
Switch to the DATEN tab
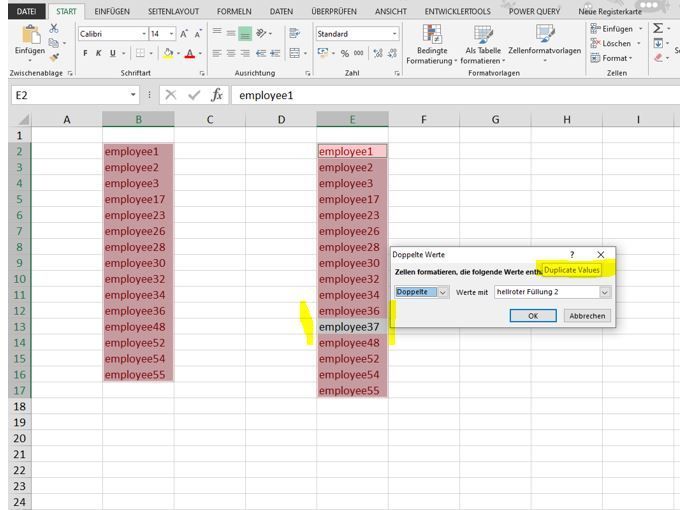pos(281,11)
